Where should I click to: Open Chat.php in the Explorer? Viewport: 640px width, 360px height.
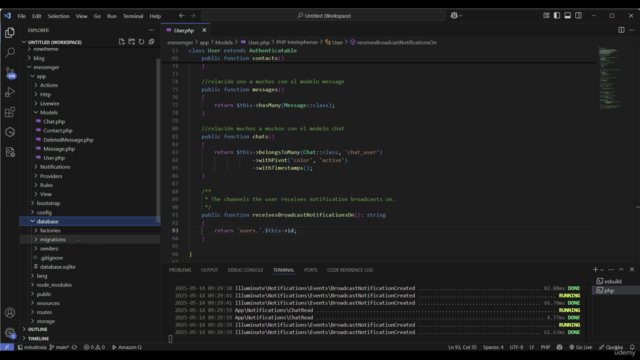click(x=54, y=121)
